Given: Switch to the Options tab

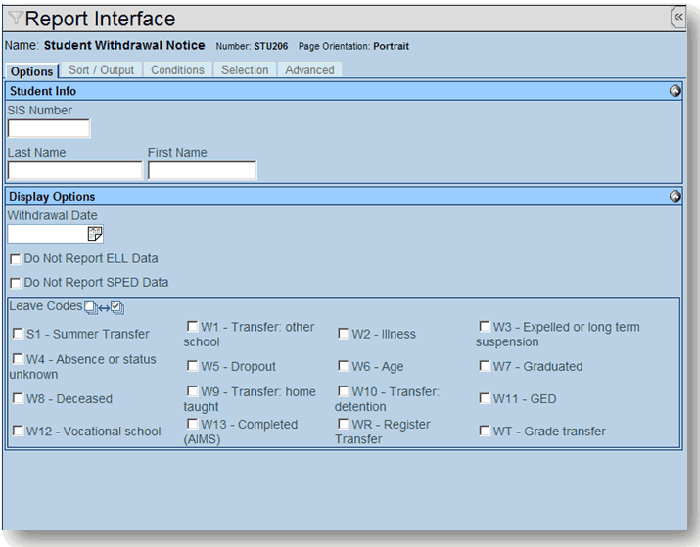Looking at the screenshot, I should click(x=32, y=71).
